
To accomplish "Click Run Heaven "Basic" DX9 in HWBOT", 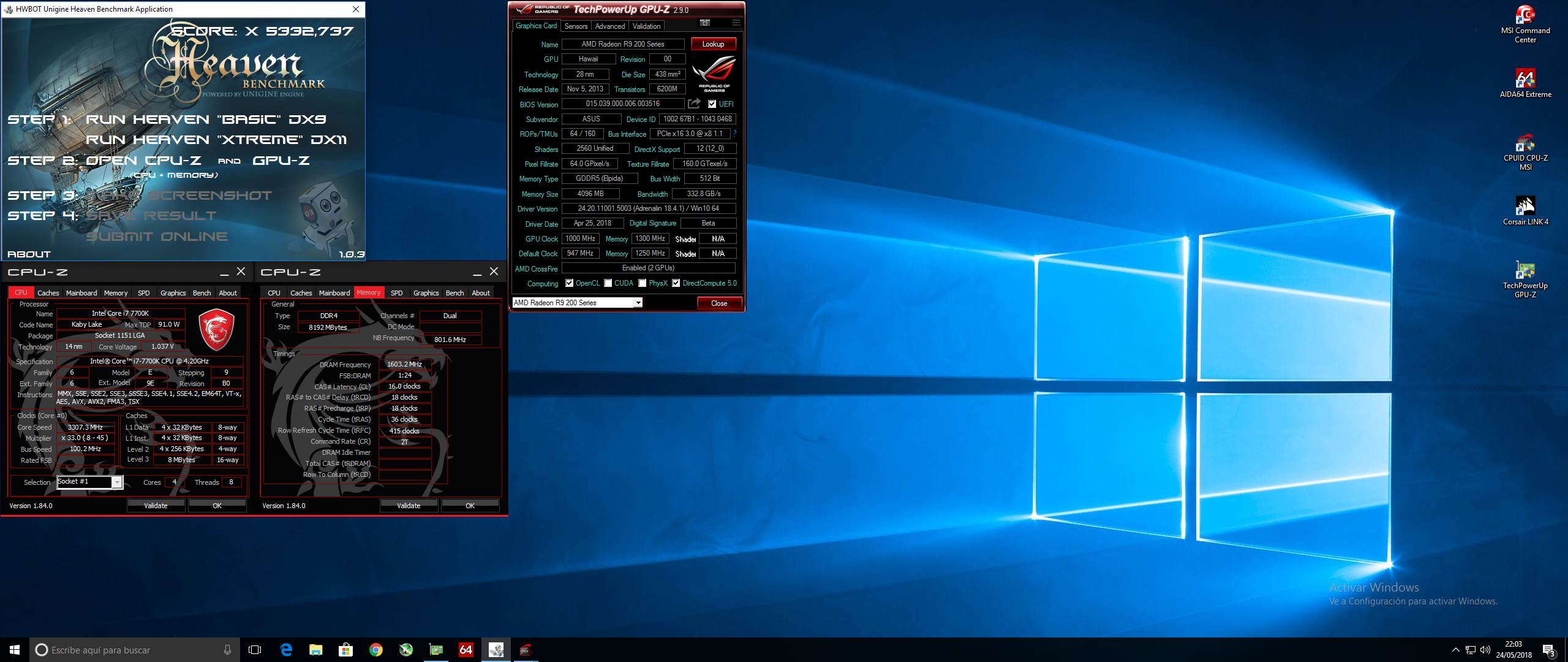I will pyautogui.click(x=206, y=120).
